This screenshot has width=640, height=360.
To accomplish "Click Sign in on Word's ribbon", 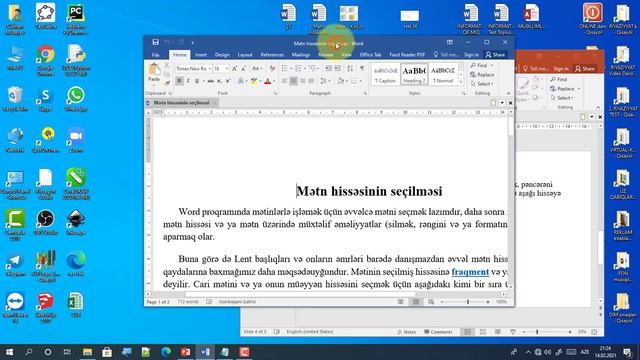I will point(471,55).
